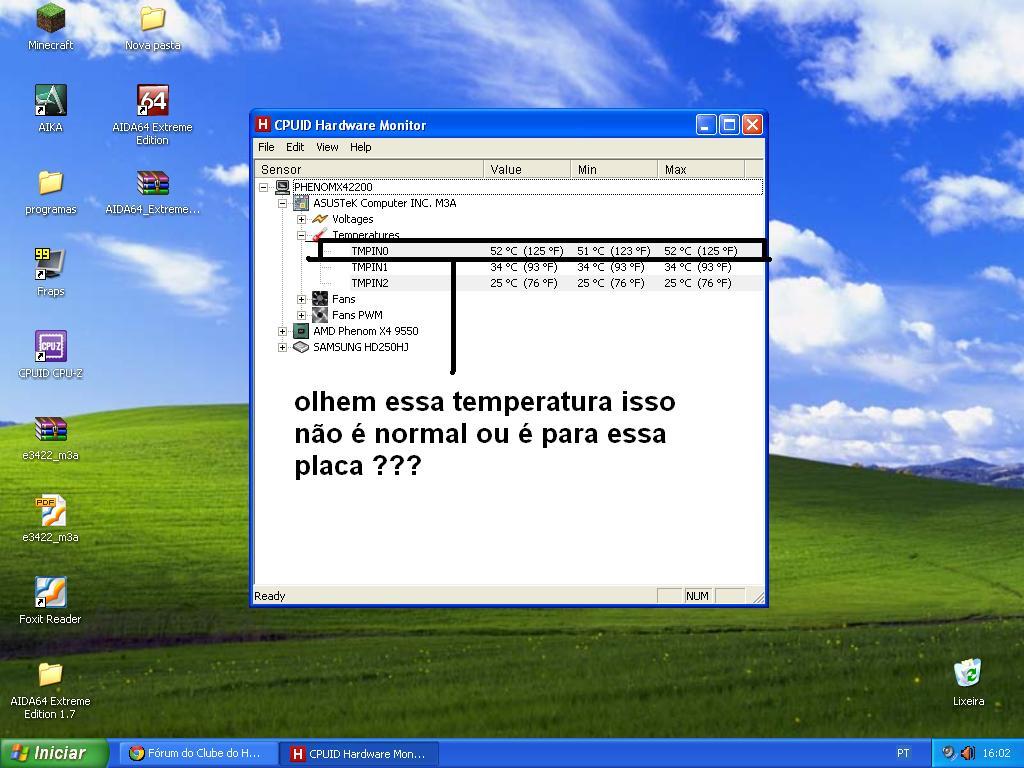
Task: Select the AIDA64 Extreme Edition 1.7 folder
Action: [x=50, y=675]
